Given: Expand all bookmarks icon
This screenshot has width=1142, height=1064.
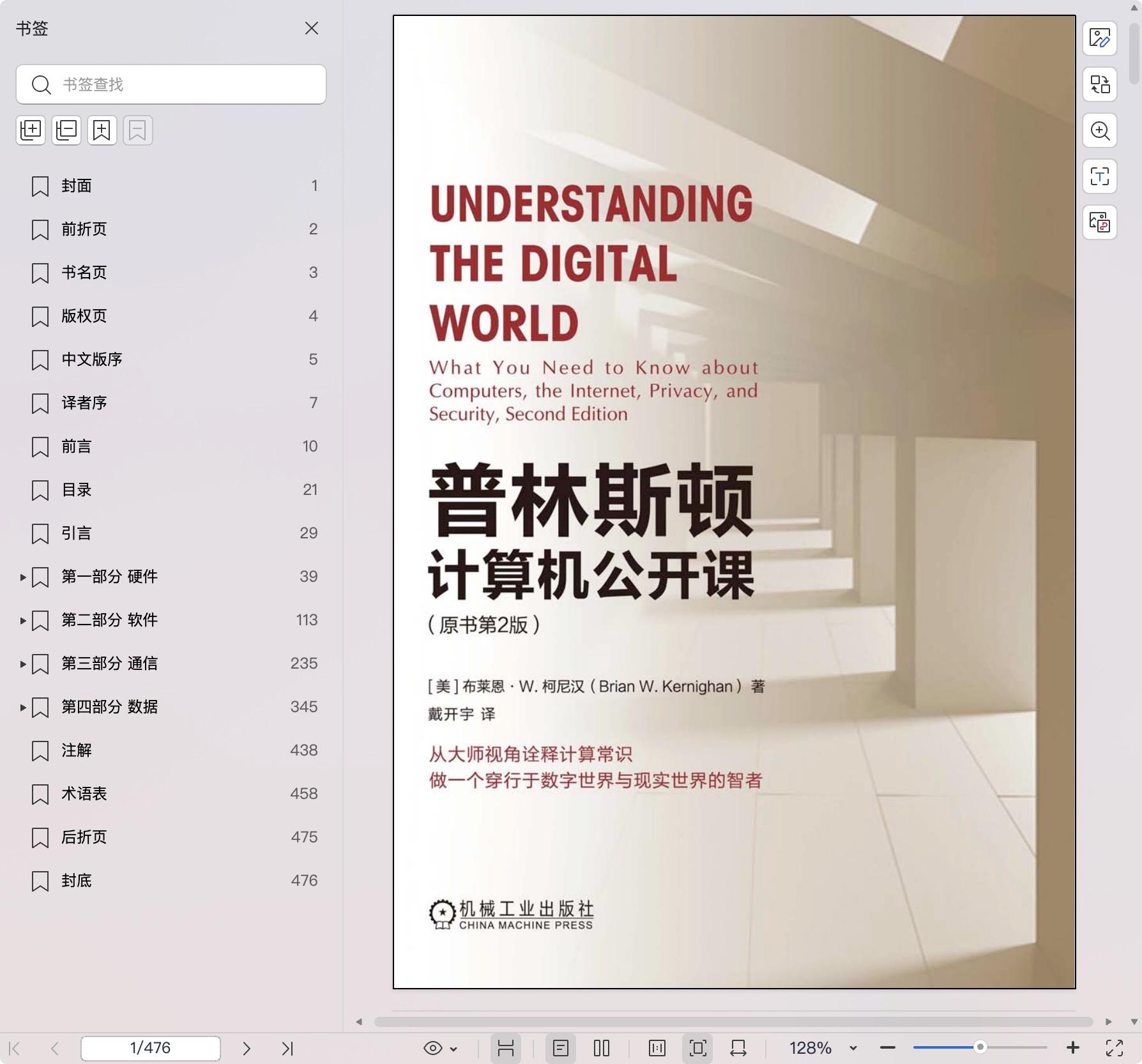Looking at the screenshot, I should pyautogui.click(x=31, y=130).
